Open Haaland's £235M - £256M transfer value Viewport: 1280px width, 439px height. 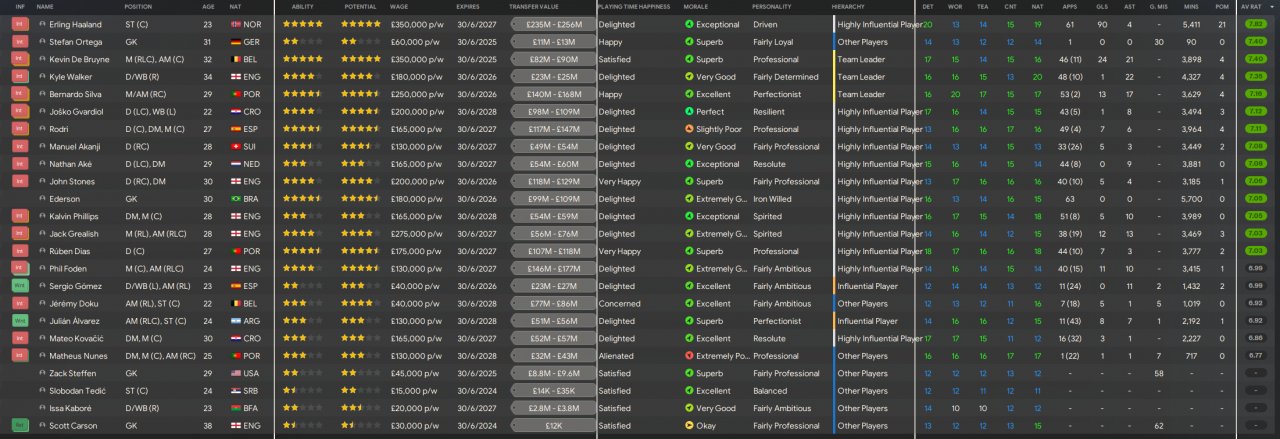[x=552, y=24]
